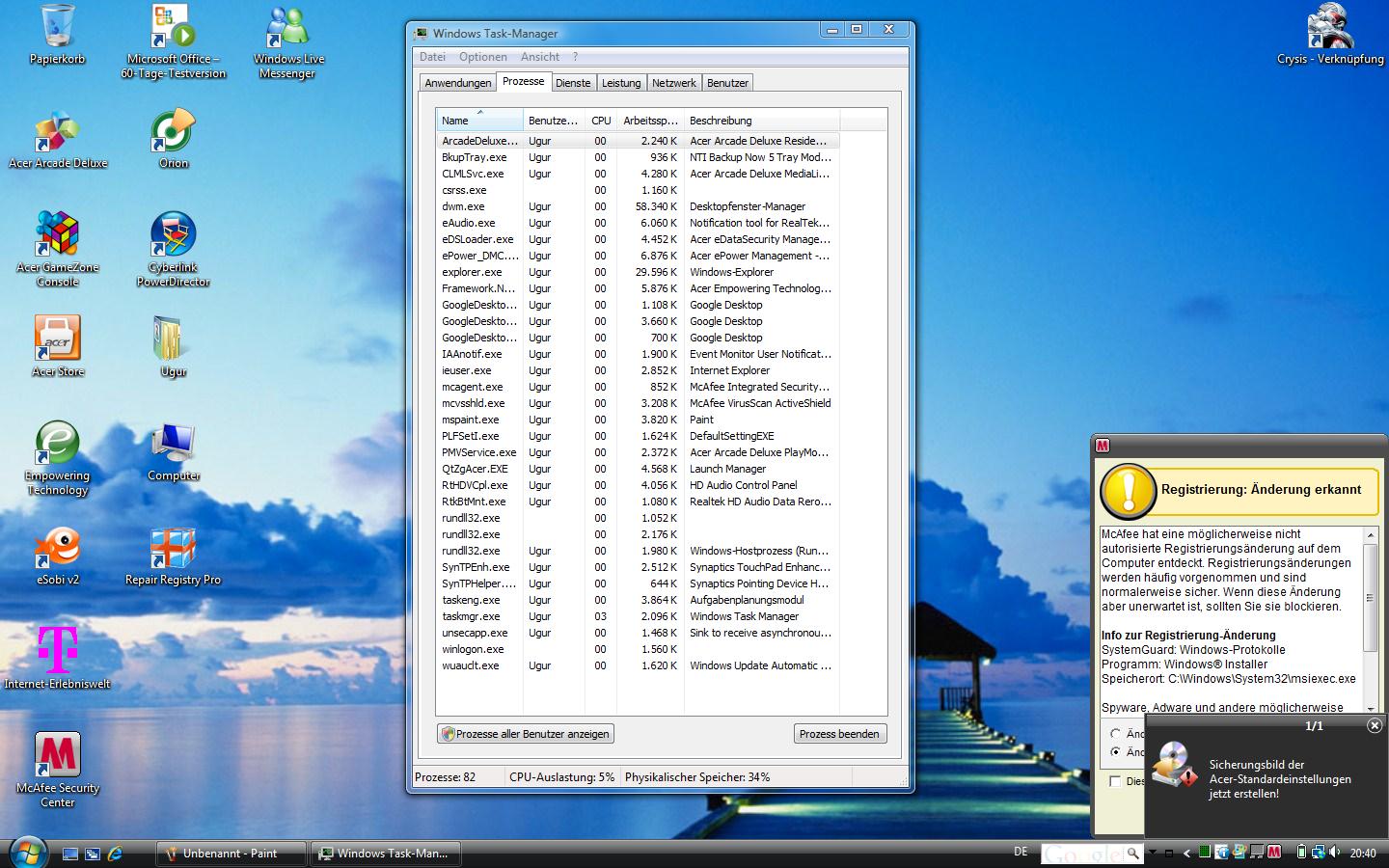The image size is (1389, 868).
Task: Select the explorer.exe process row
Action: tap(638, 272)
